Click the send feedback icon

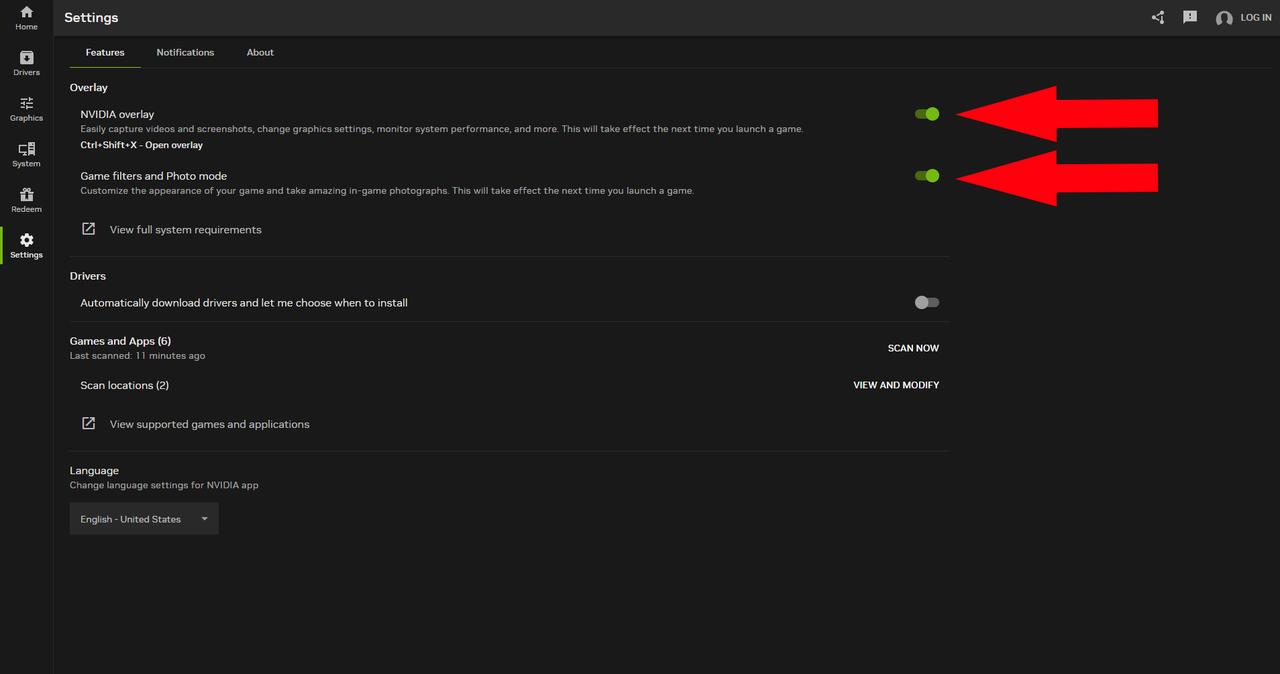[1190, 17]
